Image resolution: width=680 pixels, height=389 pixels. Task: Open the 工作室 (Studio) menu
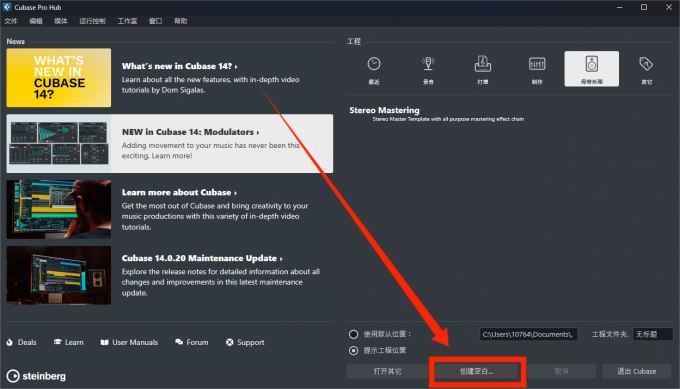pyautogui.click(x=127, y=21)
